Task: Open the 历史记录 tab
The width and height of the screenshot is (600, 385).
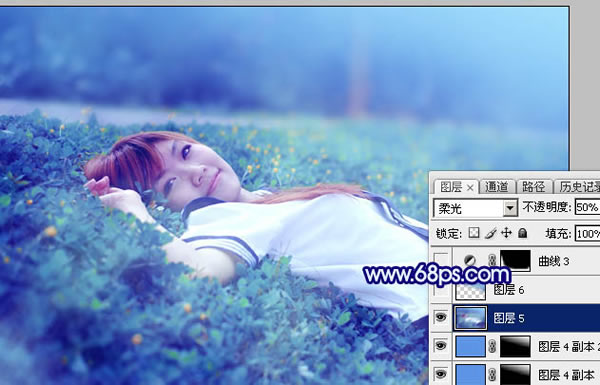Action: (x=579, y=187)
